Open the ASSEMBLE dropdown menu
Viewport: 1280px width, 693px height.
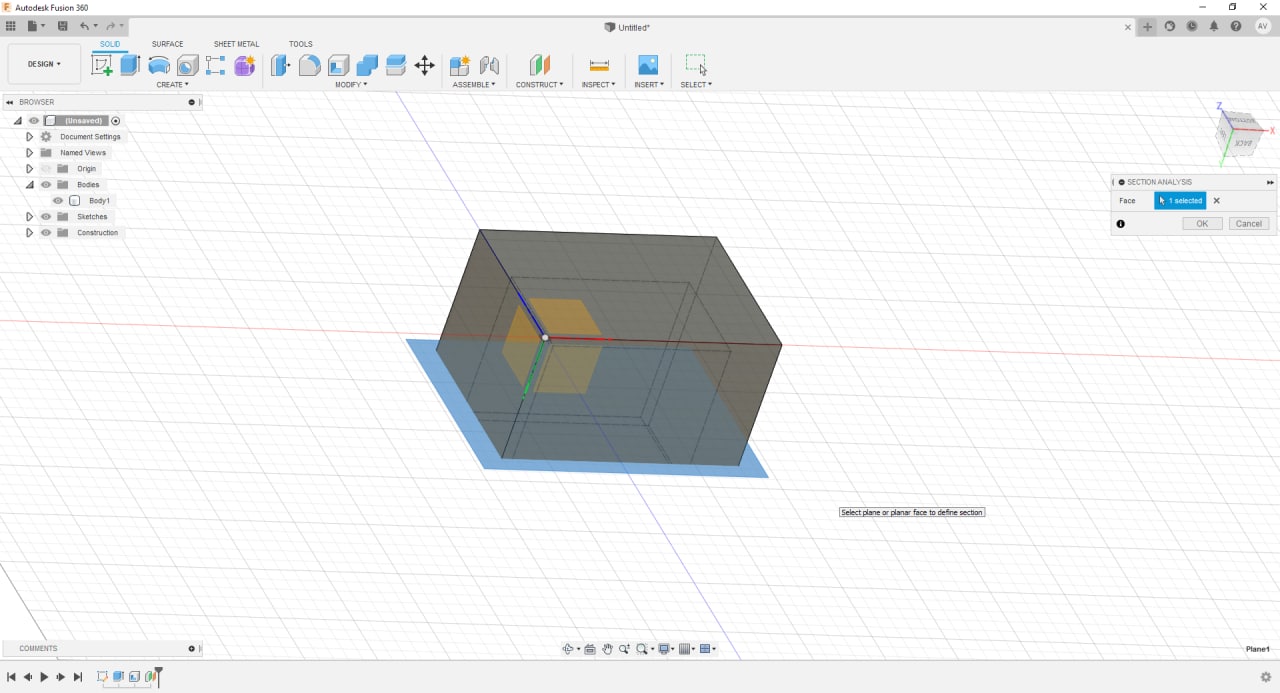click(474, 85)
